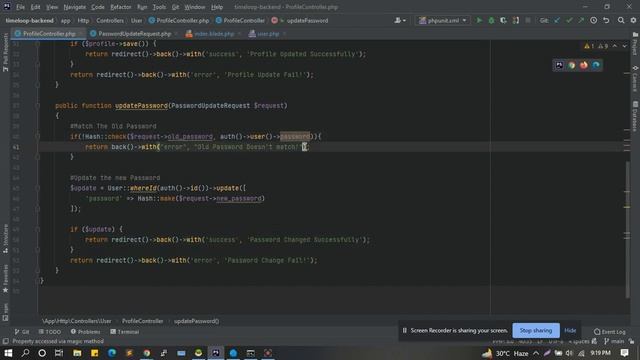Click ProfileController in bottom breadcrumb
This screenshot has height=360, width=640.
142,321
